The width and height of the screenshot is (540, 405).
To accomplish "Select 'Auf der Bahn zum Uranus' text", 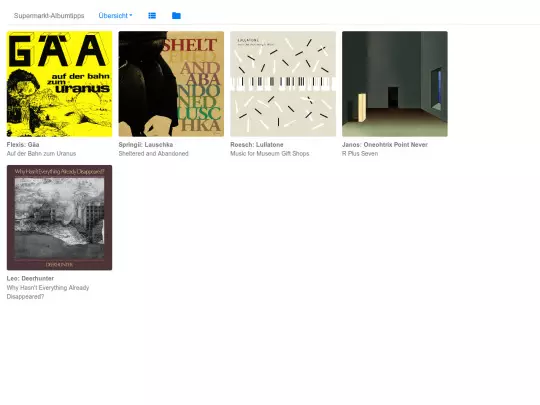I will 41,154.
